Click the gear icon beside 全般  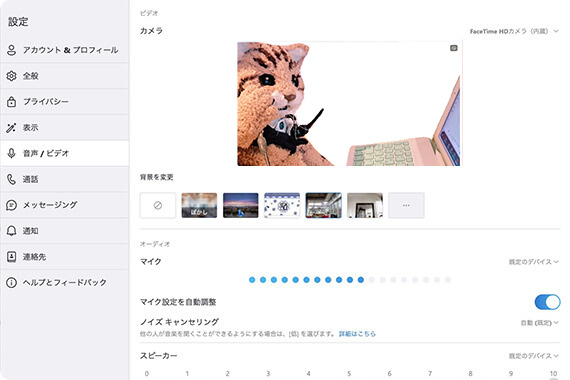pyautogui.click(x=12, y=76)
